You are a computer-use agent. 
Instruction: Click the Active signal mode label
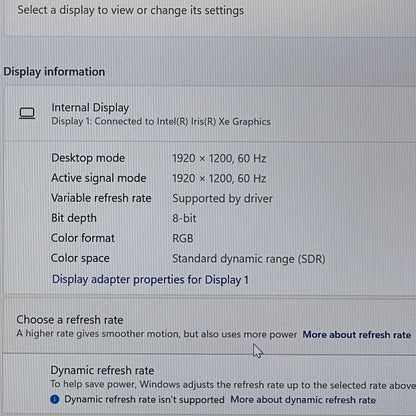coord(99,178)
